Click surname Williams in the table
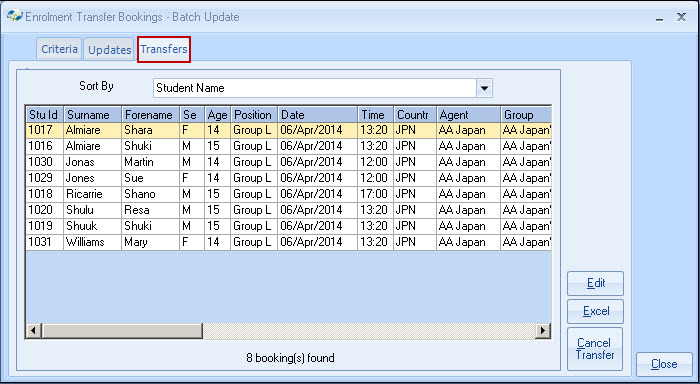The width and height of the screenshot is (700, 384). (x=92, y=242)
